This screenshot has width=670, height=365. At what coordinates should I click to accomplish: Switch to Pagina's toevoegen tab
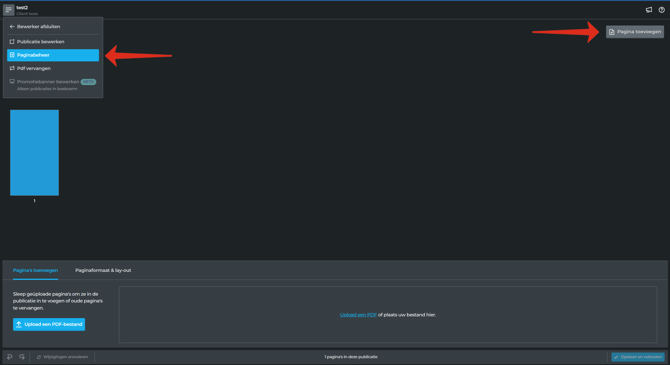tap(35, 271)
